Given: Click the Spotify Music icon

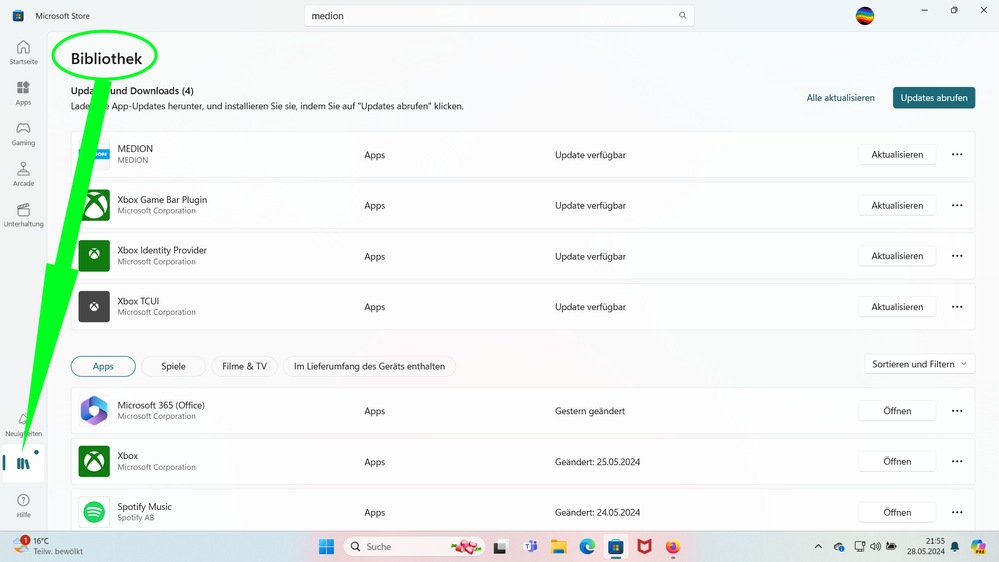Looking at the screenshot, I should coord(94,512).
